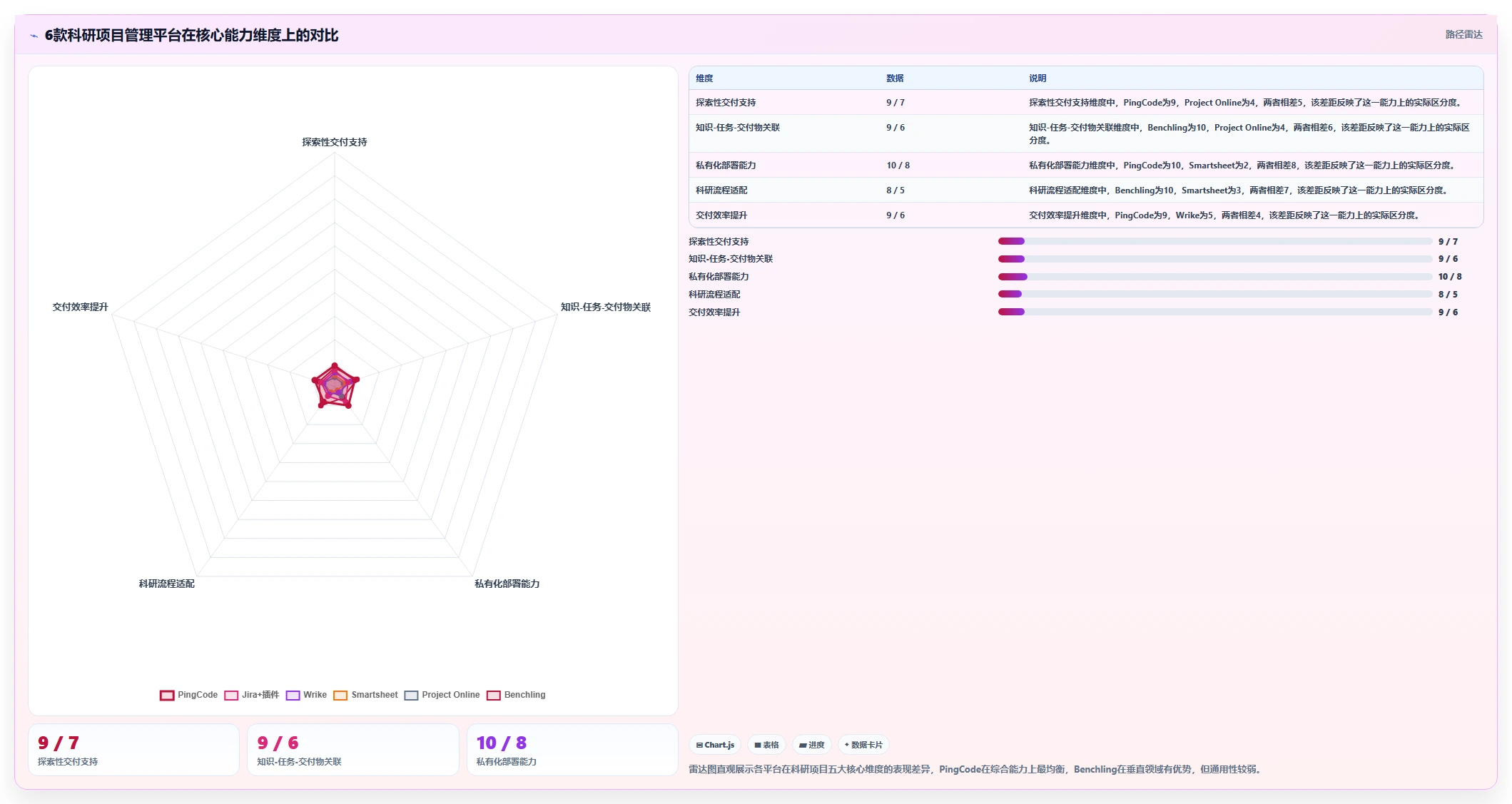Image resolution: width=1512 pixels, height=804 pixels.
Task: Click the 数据 column header
Action: pos(895,78)
